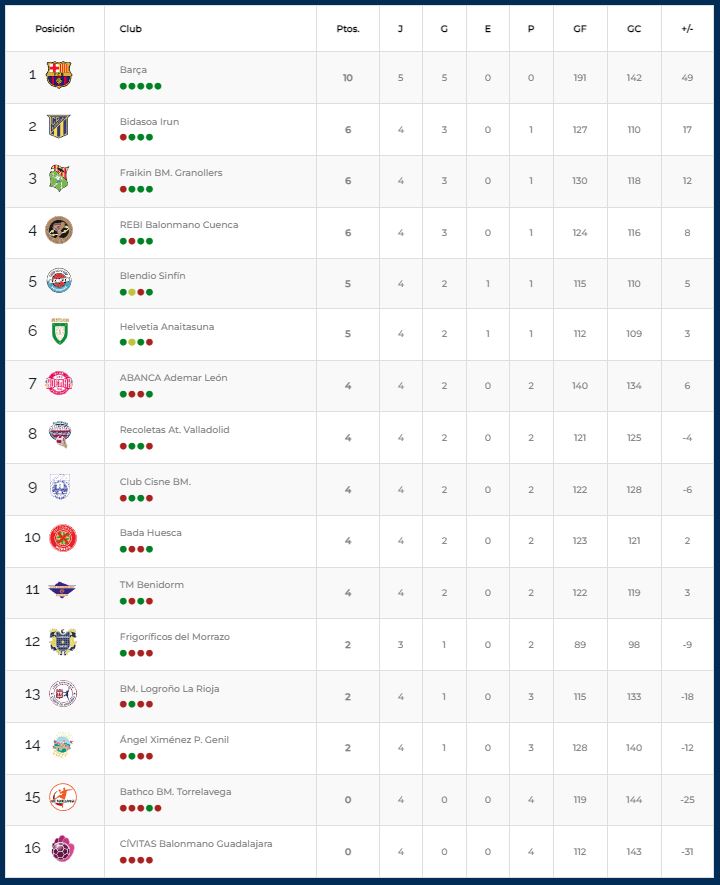Click the yellow draw dot under Blendio Sinfín

tap(131, 293)
